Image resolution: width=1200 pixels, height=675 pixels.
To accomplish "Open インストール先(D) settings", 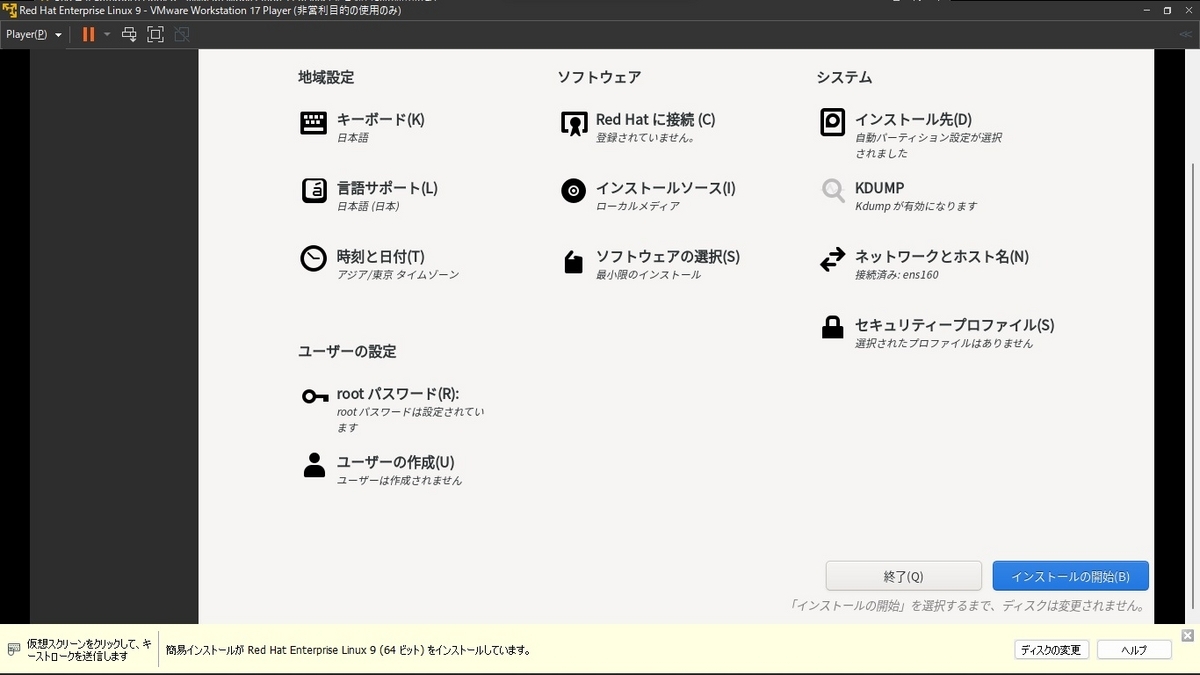I will 913,119.
